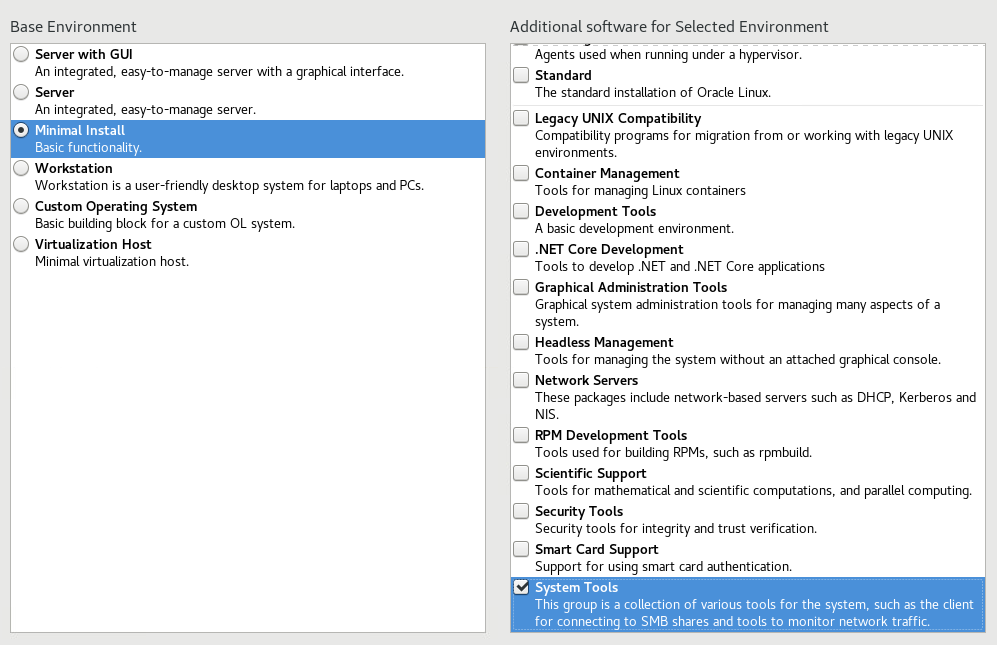The height and width of the screenshot is (645, 997).
Task: Check the Network Servers group
Action: 521,379
